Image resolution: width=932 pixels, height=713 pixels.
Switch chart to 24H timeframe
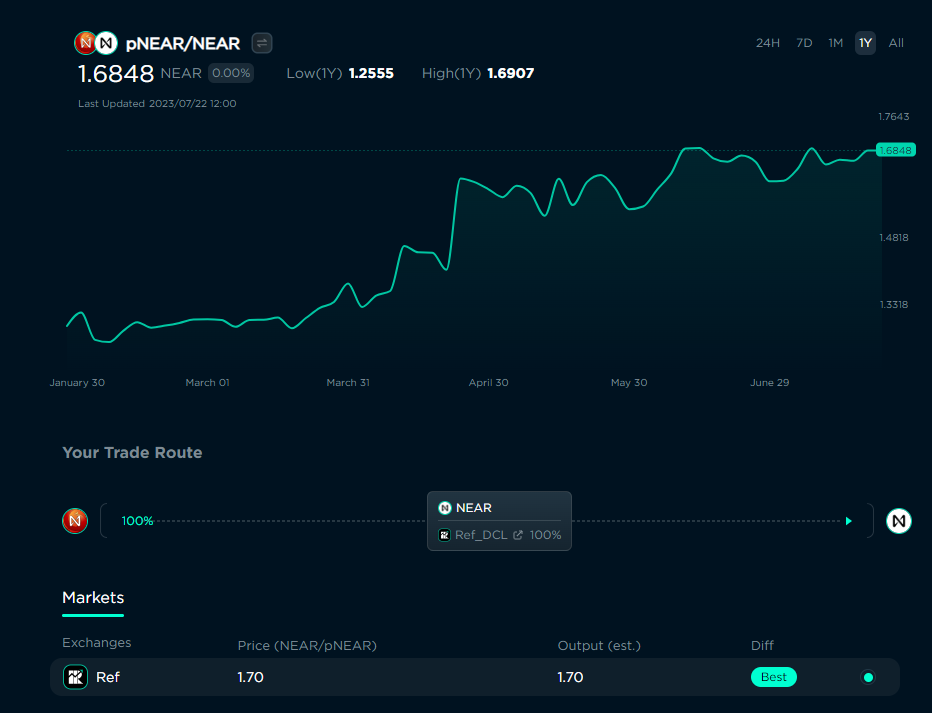(767, 43)
